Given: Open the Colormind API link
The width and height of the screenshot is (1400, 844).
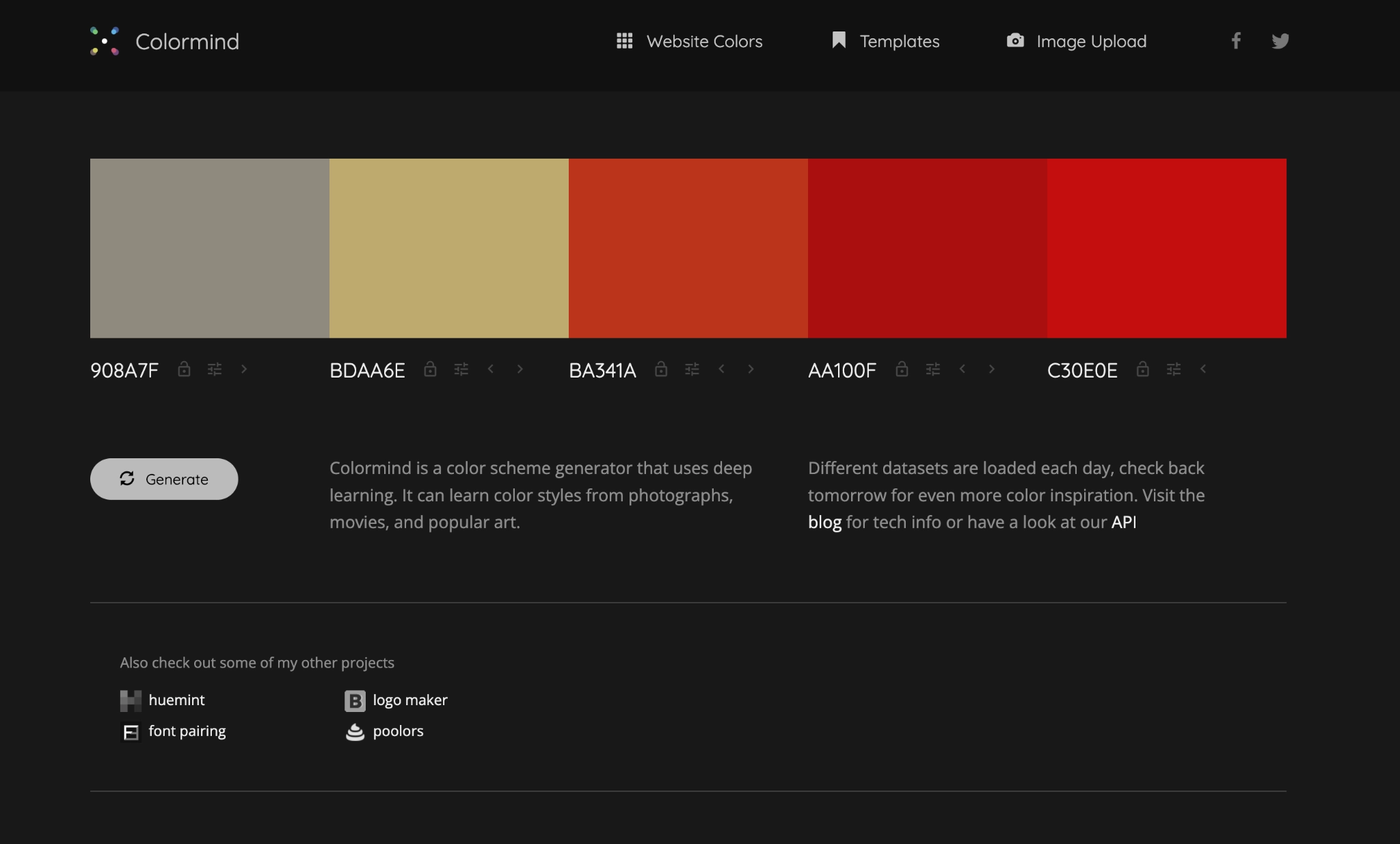Looking at the screenshot, I should click(1123, 520).
